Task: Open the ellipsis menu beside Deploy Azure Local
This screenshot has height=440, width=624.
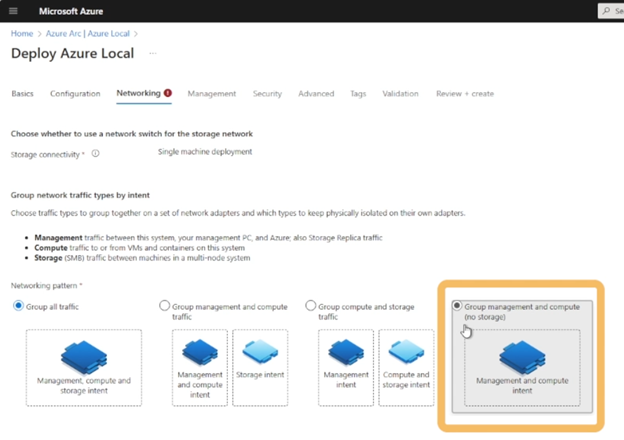Action: click(x=153, y=53)
